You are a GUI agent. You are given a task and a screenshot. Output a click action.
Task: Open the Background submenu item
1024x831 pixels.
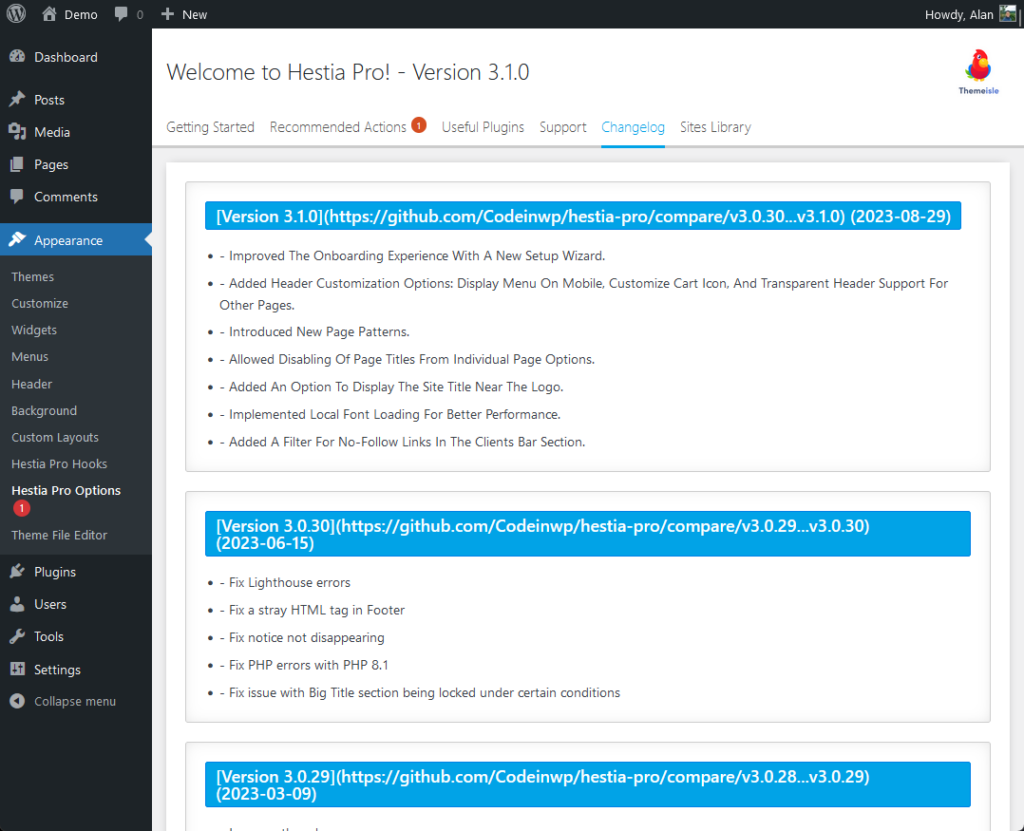click(44, 410)
